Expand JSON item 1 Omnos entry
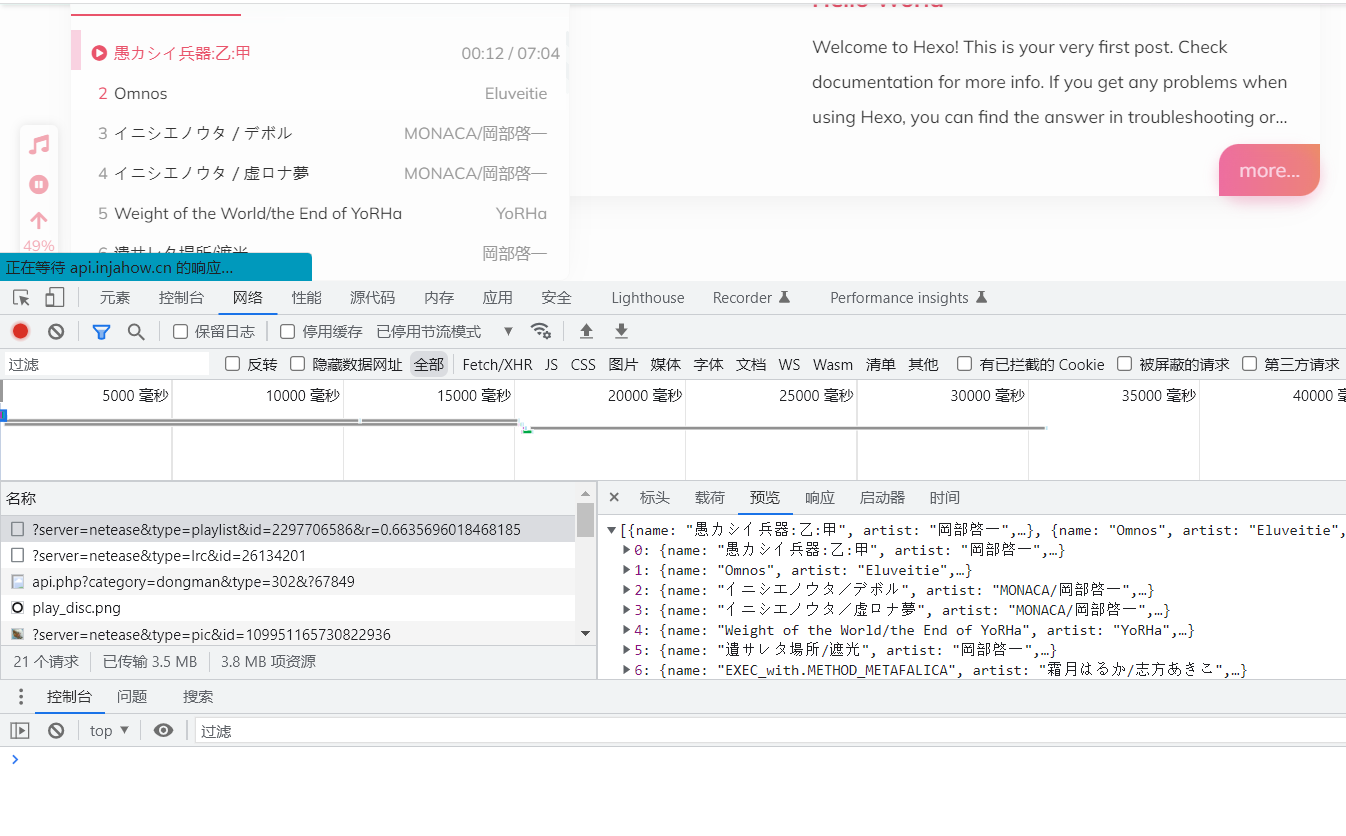This screenshot has height=836, width=1346. (627, 570)
